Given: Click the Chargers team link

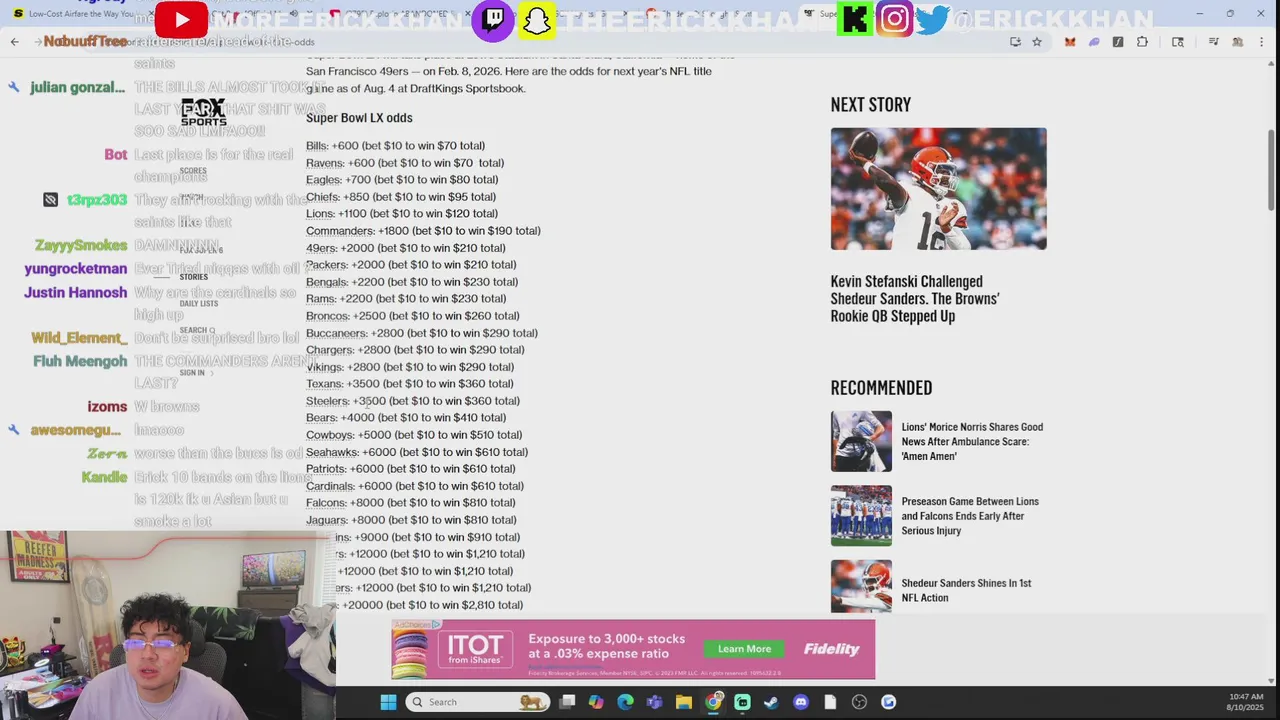Looking at the screenshot, I should tap(330, 350).
